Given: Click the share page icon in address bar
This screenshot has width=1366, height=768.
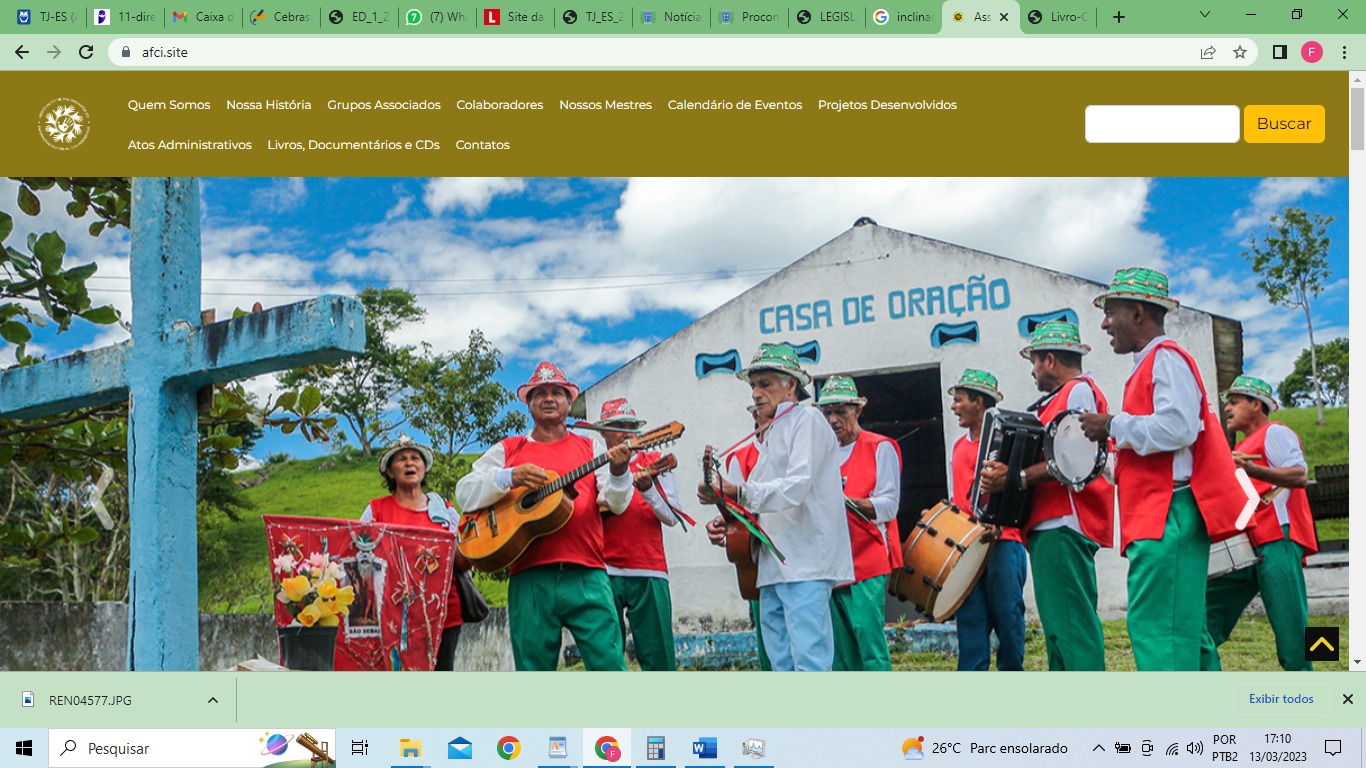Looking at the screenshot, I should point(1208,52).
